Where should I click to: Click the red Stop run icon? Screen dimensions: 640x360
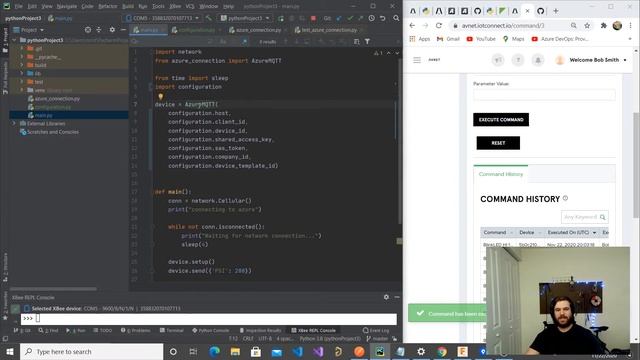(x=313, y=18)
